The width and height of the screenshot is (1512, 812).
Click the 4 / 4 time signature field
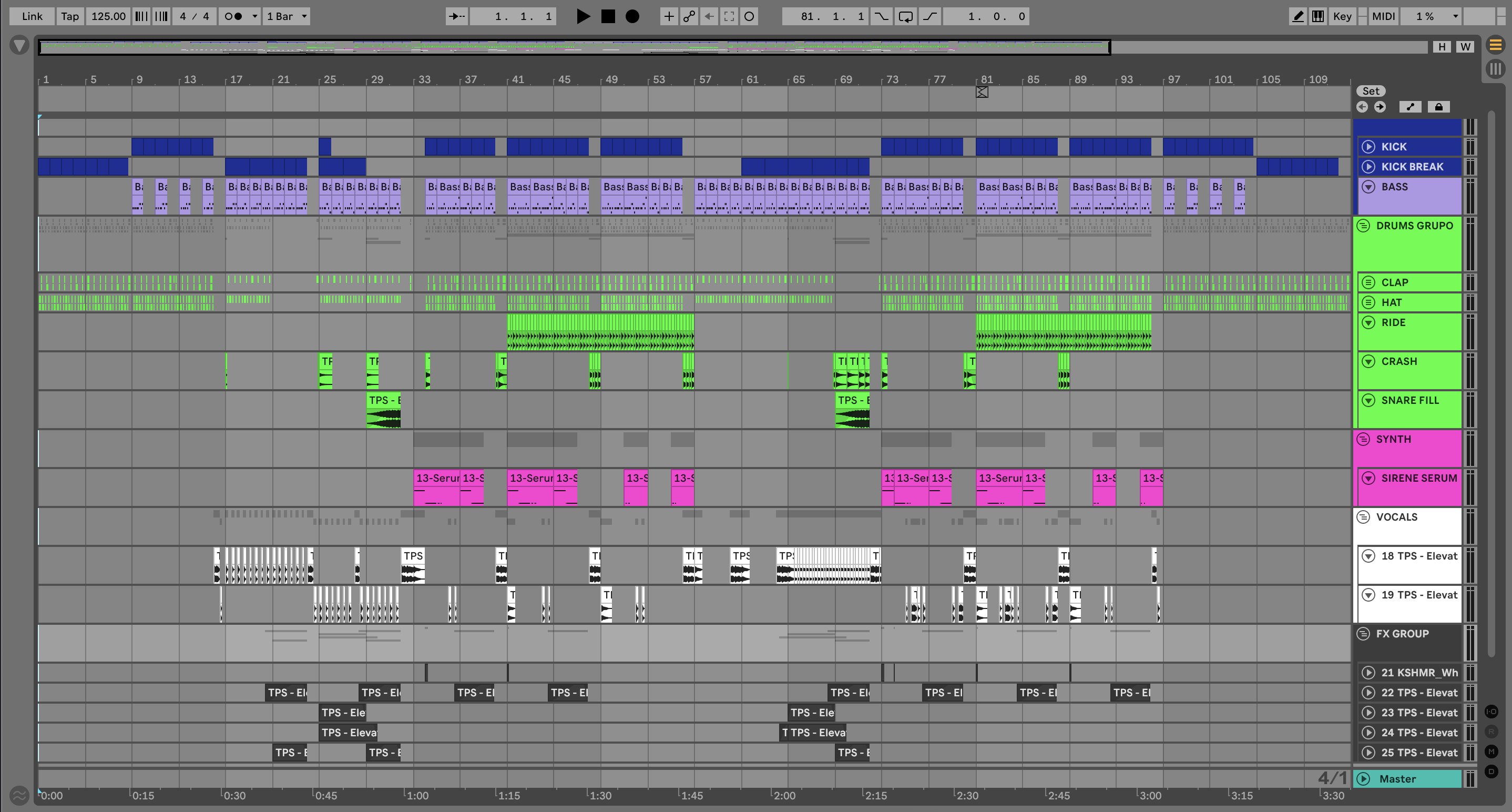click(195, 16)
